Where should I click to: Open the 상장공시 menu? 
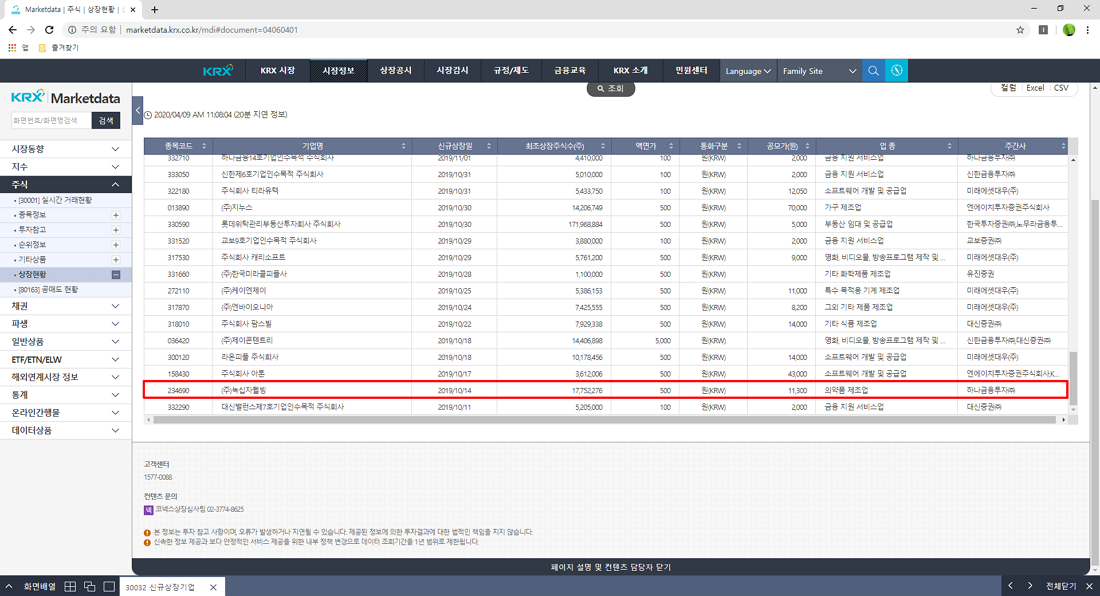396,71
